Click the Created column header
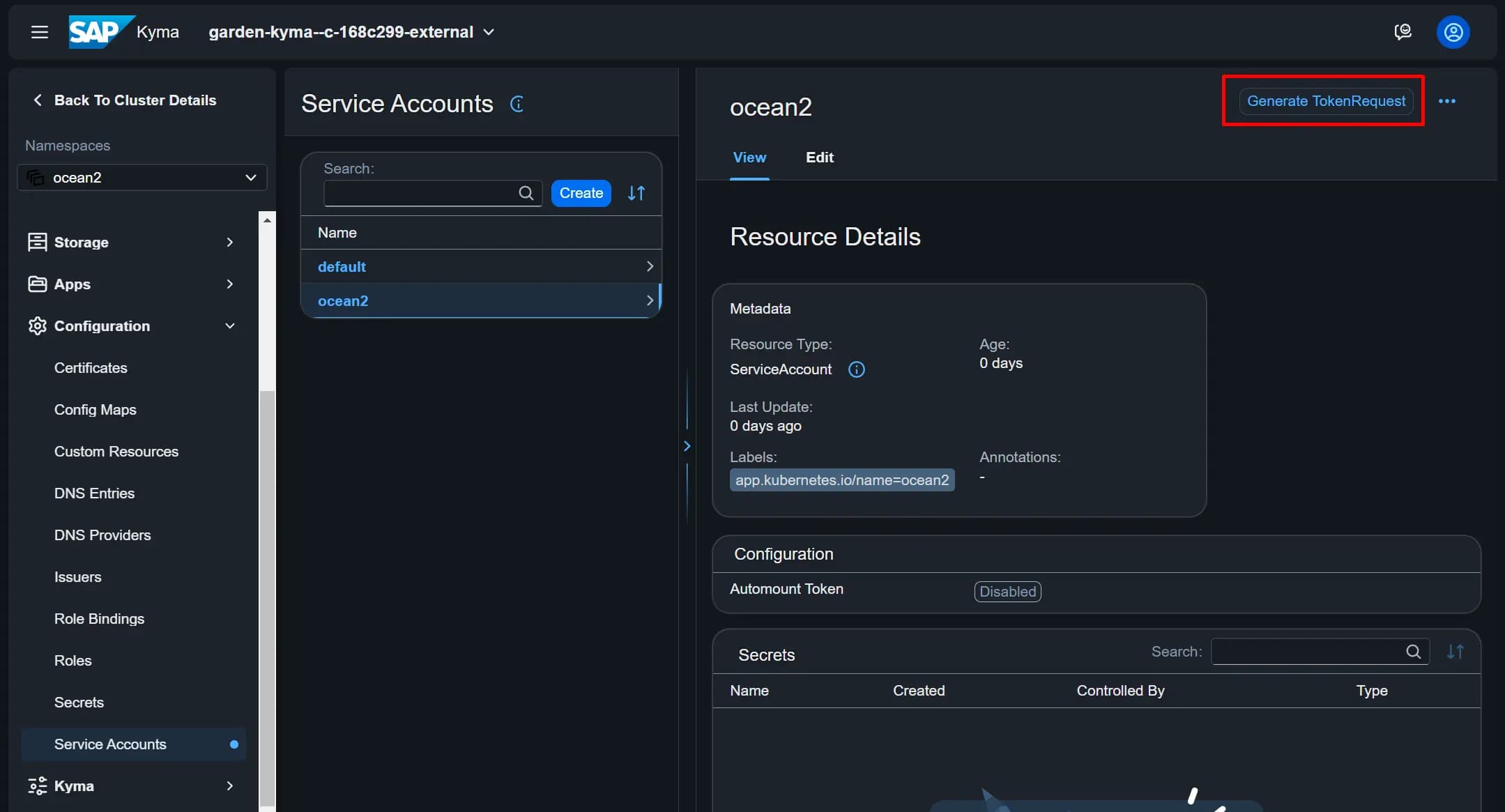1505x812 pixels. [x=919, y=691]
